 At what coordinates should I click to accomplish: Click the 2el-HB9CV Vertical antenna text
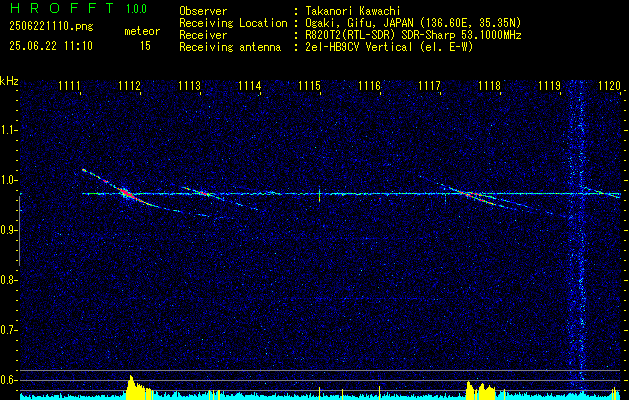[390, 47]
